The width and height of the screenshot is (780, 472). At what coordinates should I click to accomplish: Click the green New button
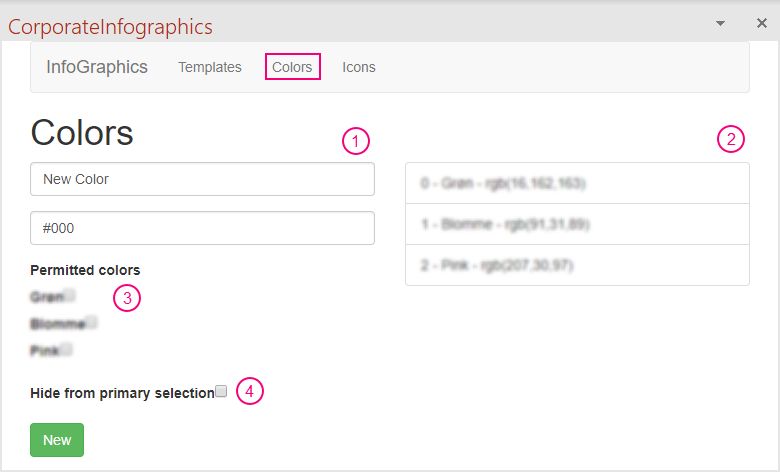[57, 440]
